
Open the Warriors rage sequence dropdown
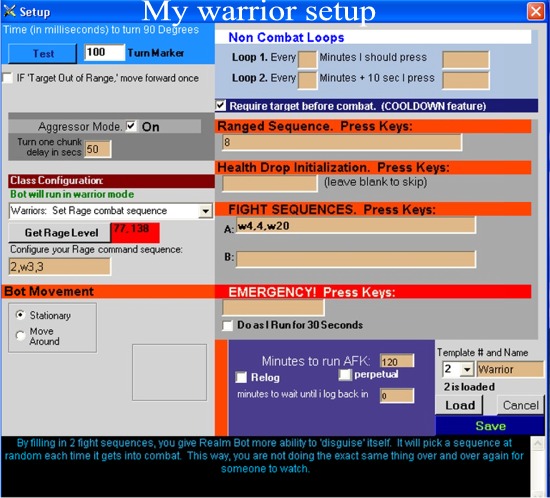pos(206,211)
